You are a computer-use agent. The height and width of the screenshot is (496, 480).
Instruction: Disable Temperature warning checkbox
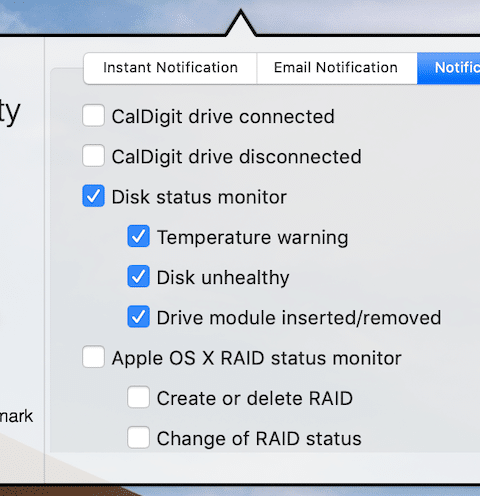click(x=138, y=236)
